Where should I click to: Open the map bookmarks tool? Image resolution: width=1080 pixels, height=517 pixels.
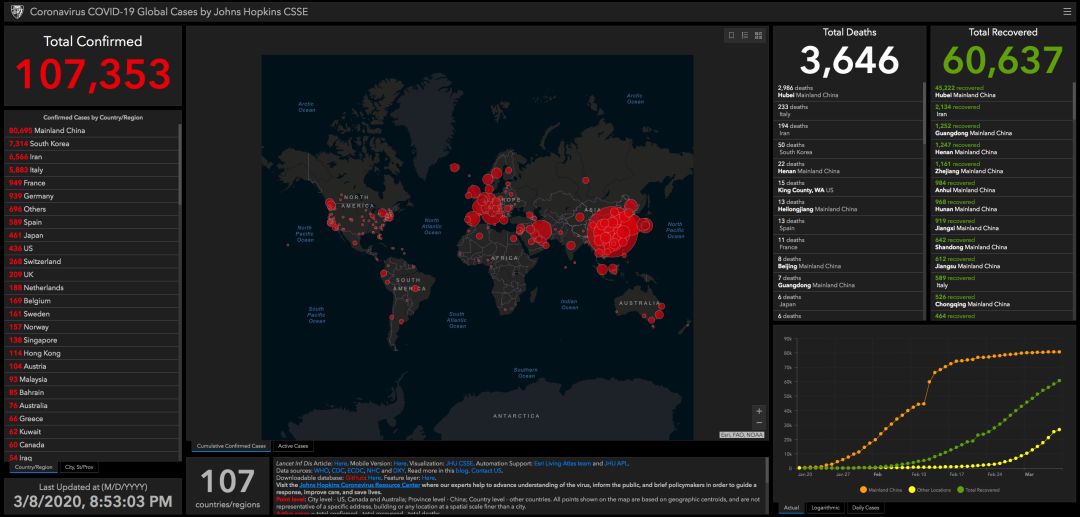pyautogui.click(x=731, y=35)
